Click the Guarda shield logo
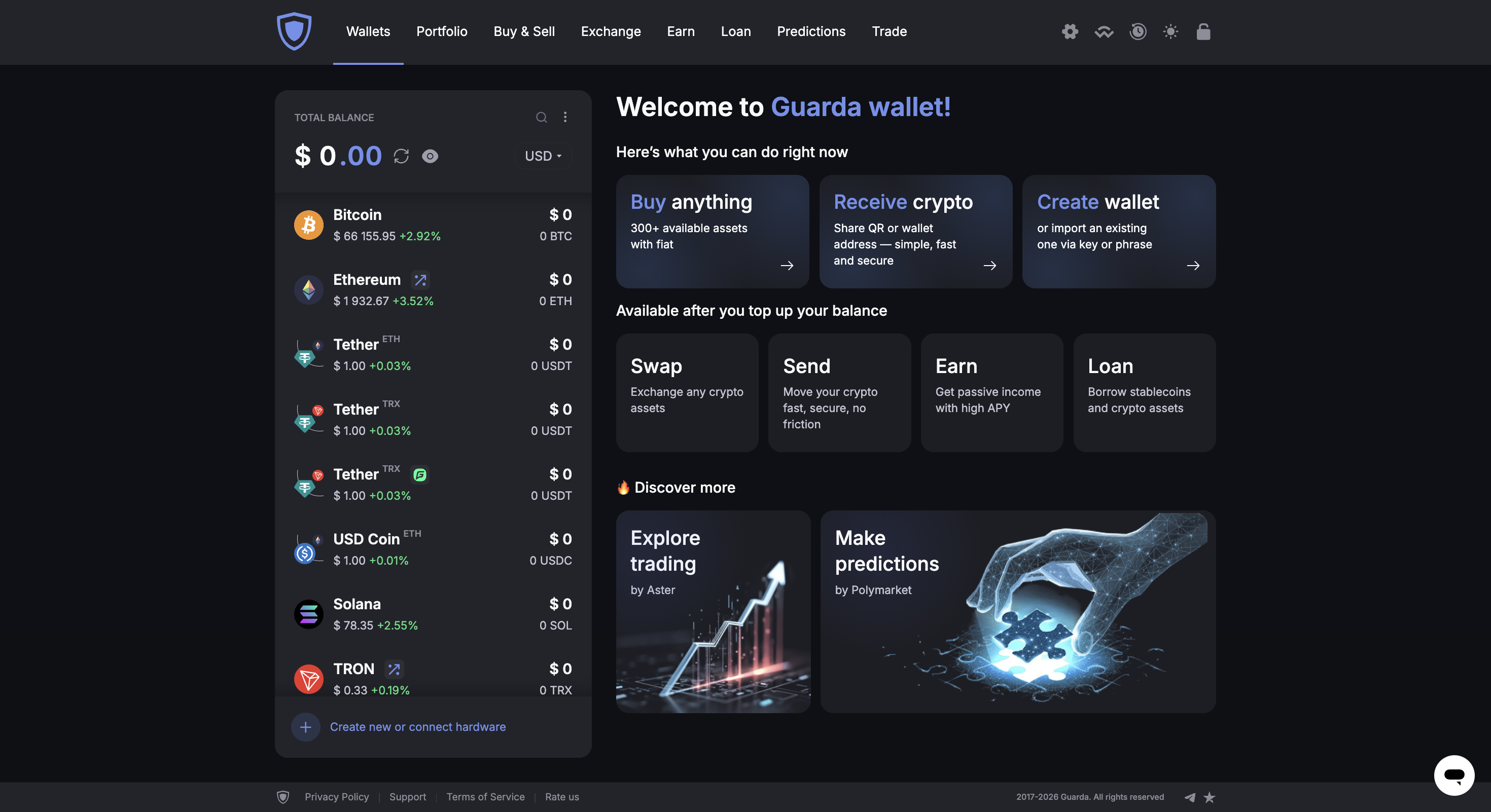The image size is (1491, 812). 294,31
